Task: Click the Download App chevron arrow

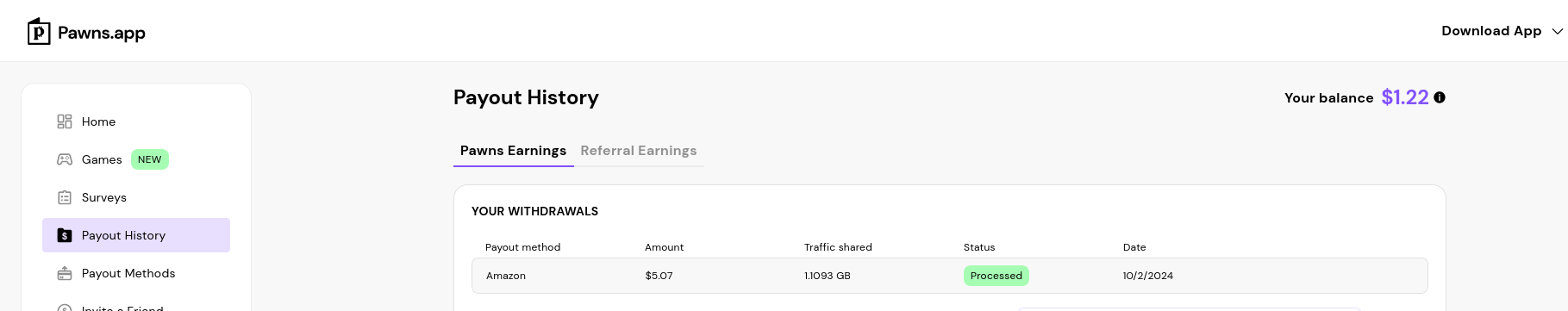Action: 1557,31
